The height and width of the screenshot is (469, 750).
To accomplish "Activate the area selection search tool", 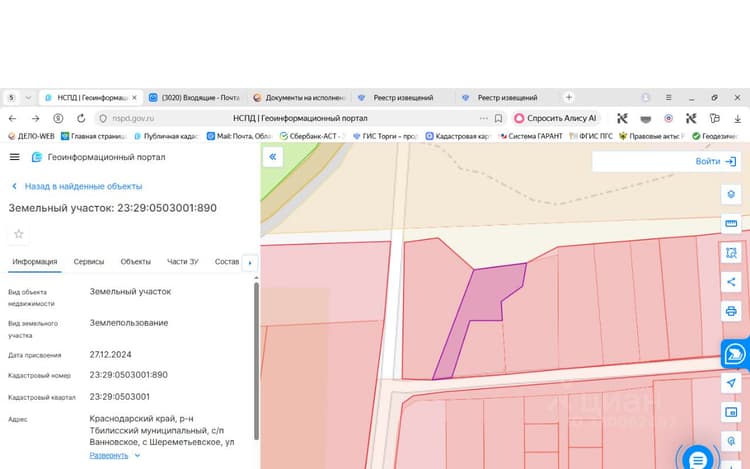I will point(731,252).
